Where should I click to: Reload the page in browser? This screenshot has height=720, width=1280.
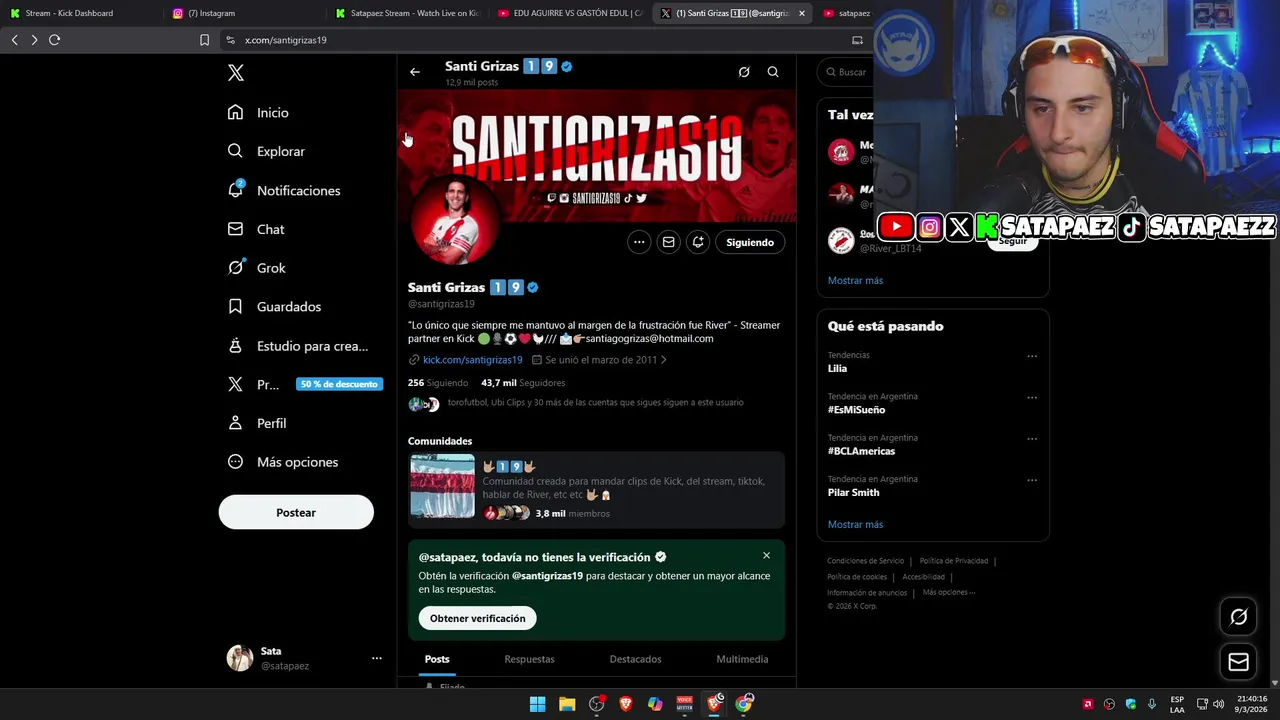coord(54,40)
